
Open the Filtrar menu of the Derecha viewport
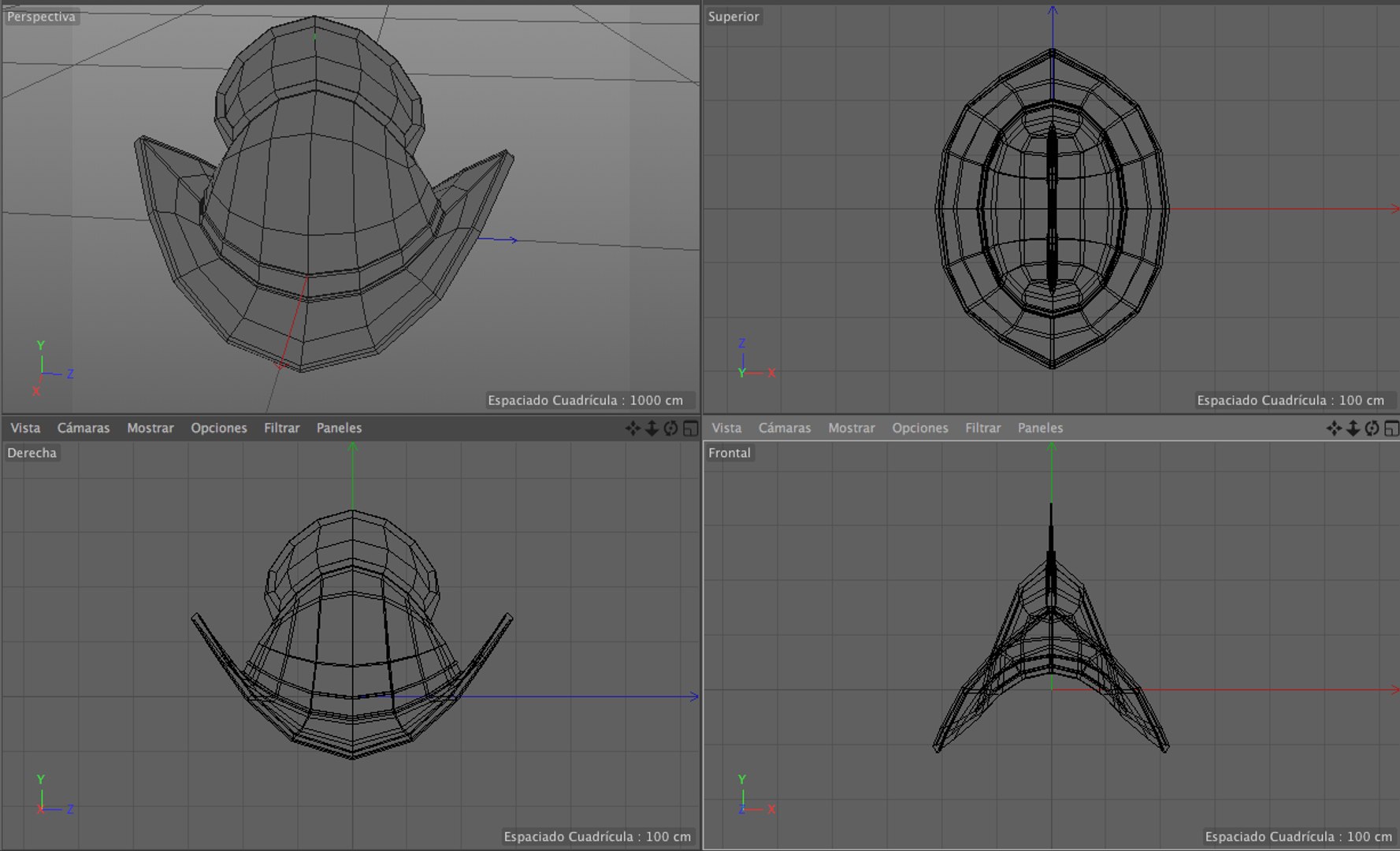click(x=282, y=428)
